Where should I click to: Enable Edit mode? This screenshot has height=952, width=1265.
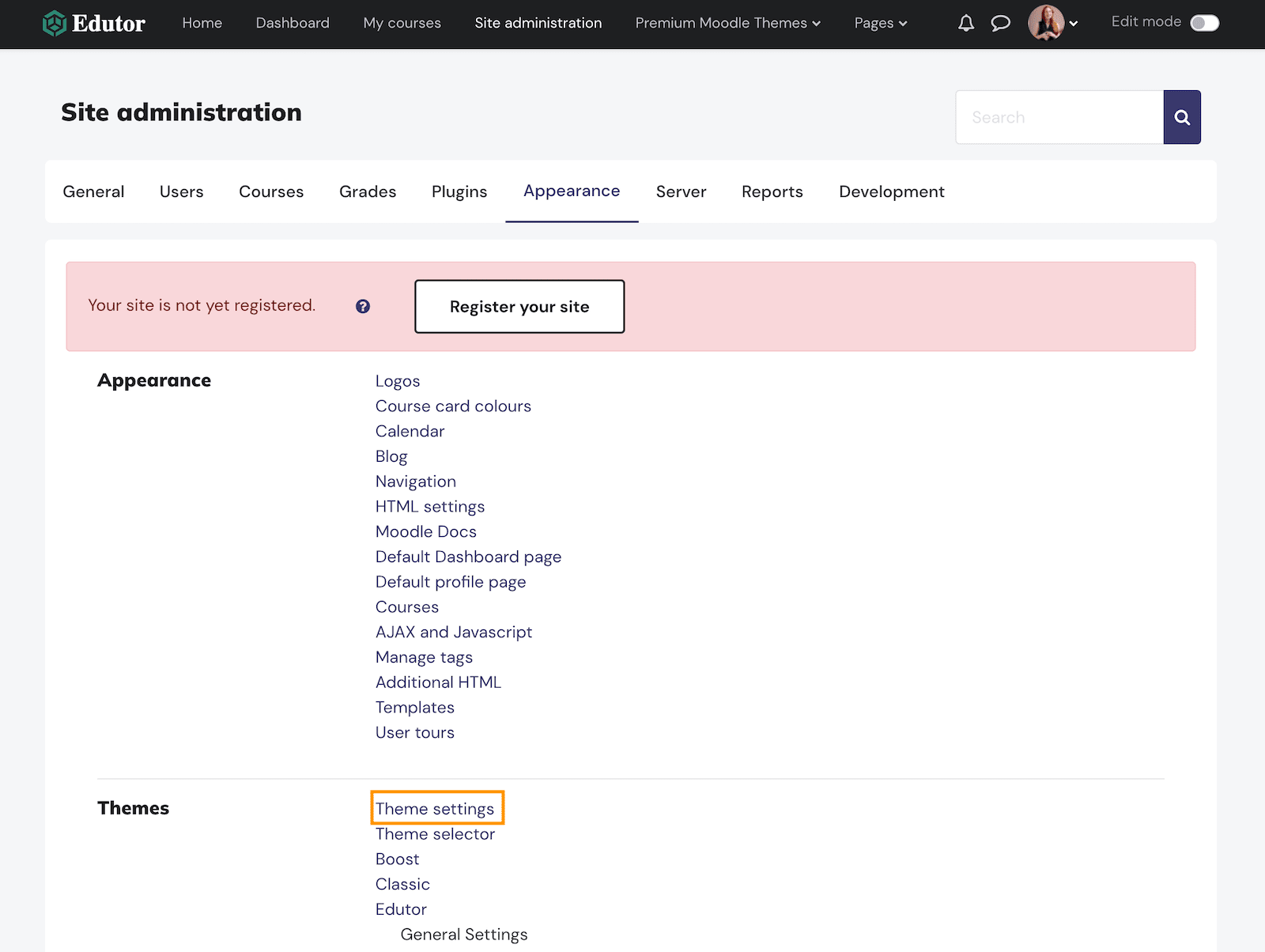(x=1204, y=23)
